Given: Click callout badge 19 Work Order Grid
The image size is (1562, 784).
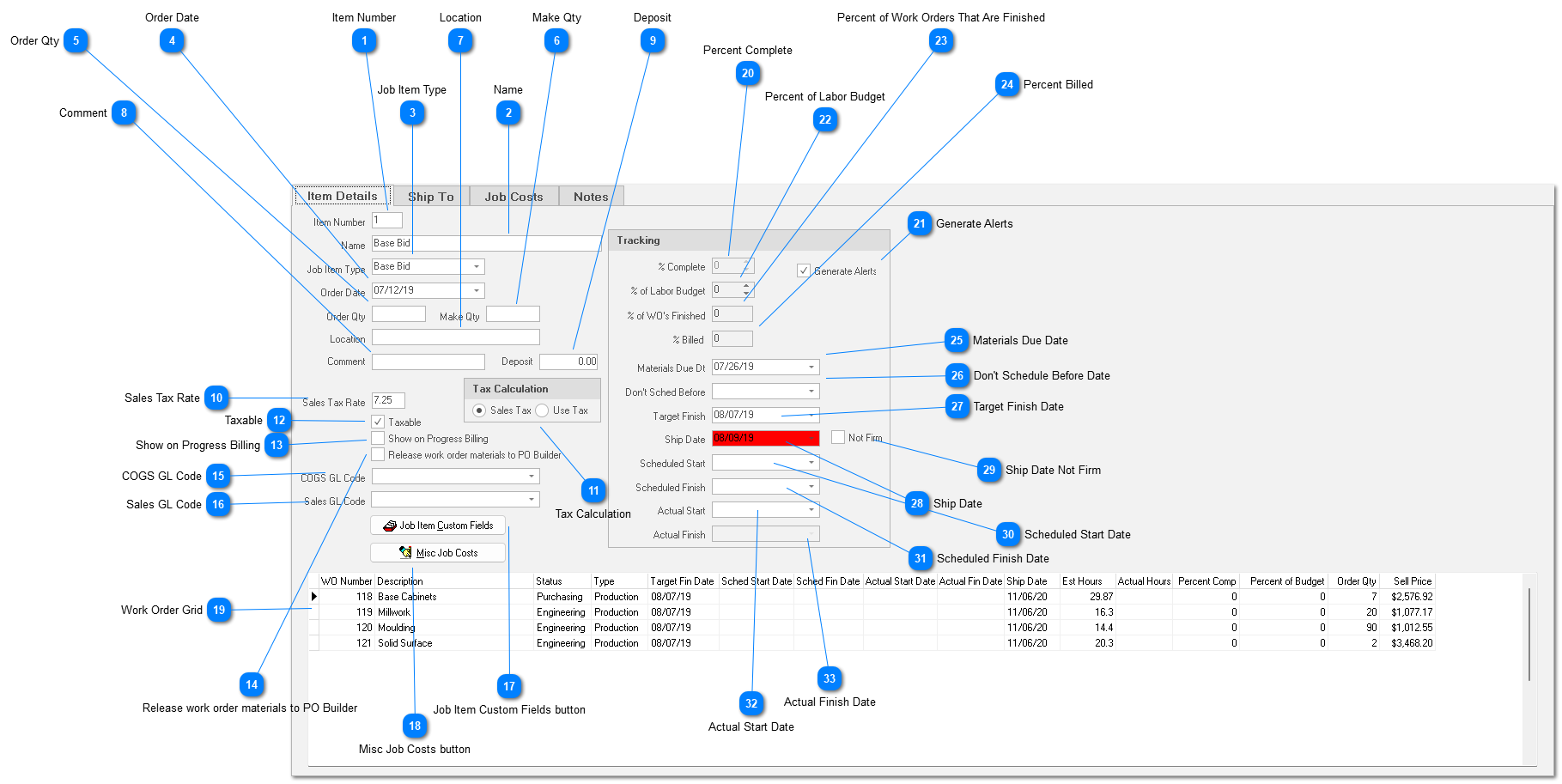Looking at the screenshot, I should [x=219, y=611].
